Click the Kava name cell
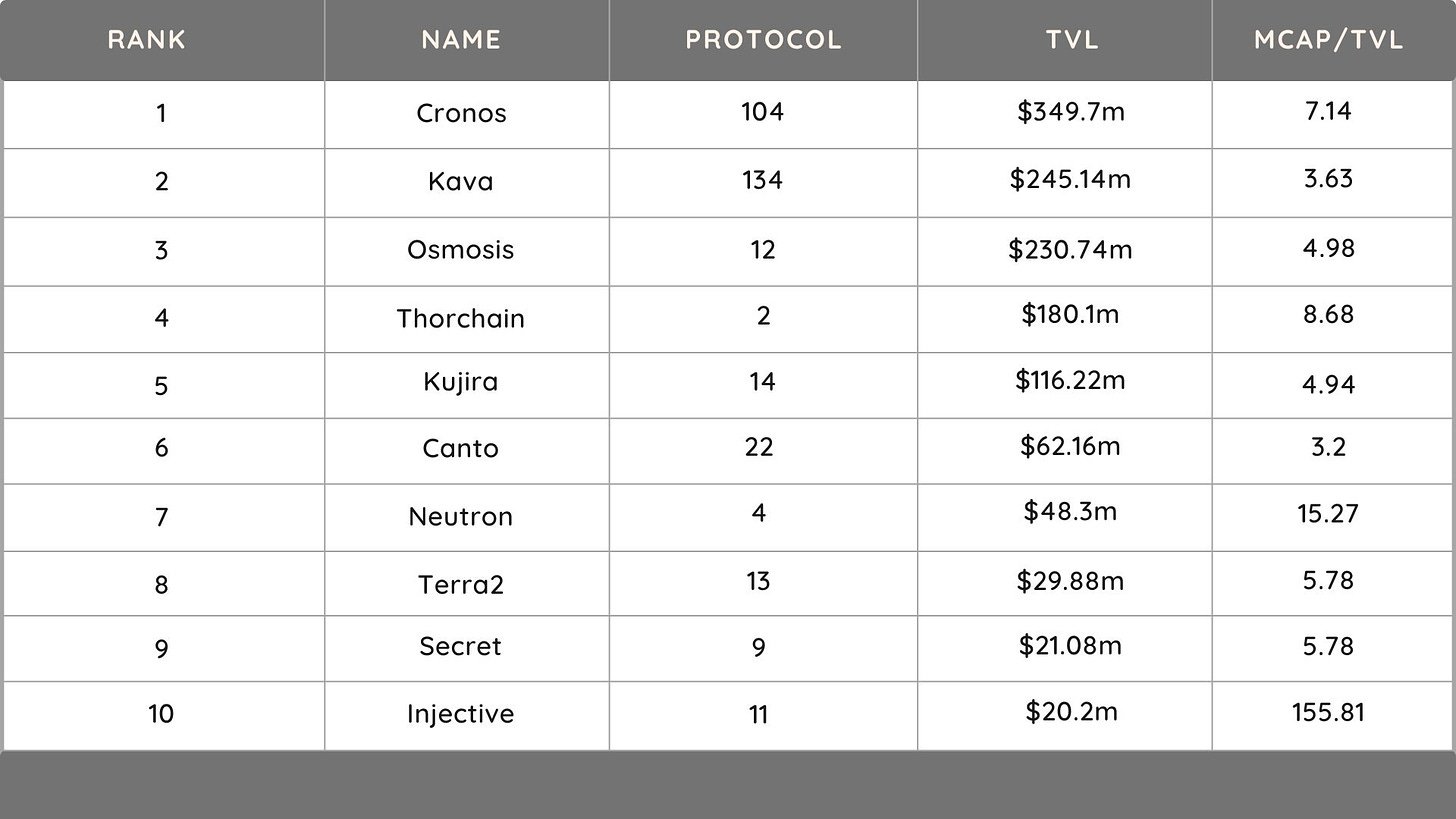 [461, 181]
